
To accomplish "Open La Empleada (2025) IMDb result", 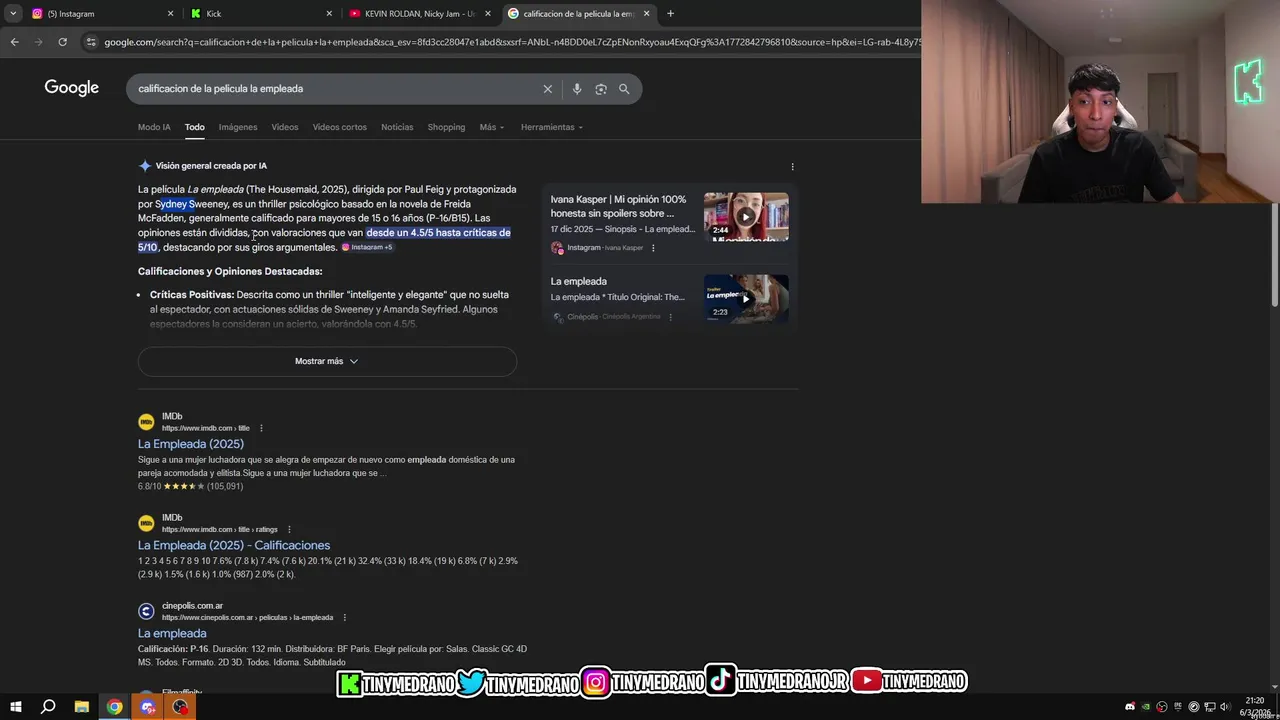I will click(x=191, y=444).
